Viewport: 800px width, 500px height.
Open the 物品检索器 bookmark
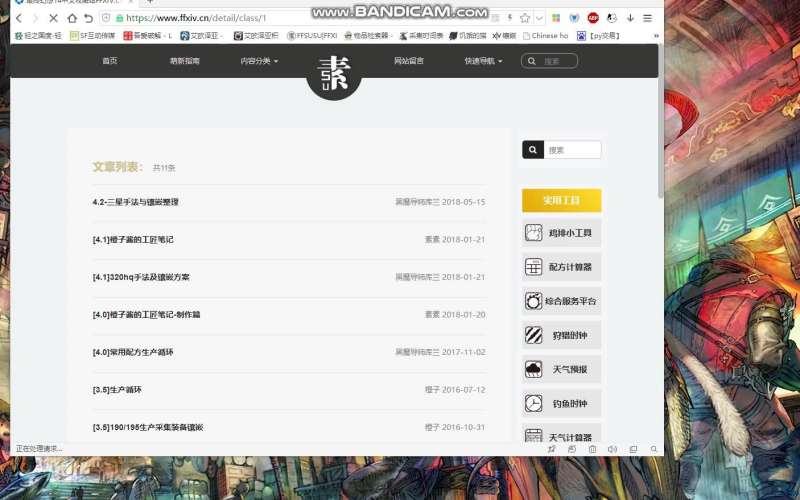click(x=366, y=36)
